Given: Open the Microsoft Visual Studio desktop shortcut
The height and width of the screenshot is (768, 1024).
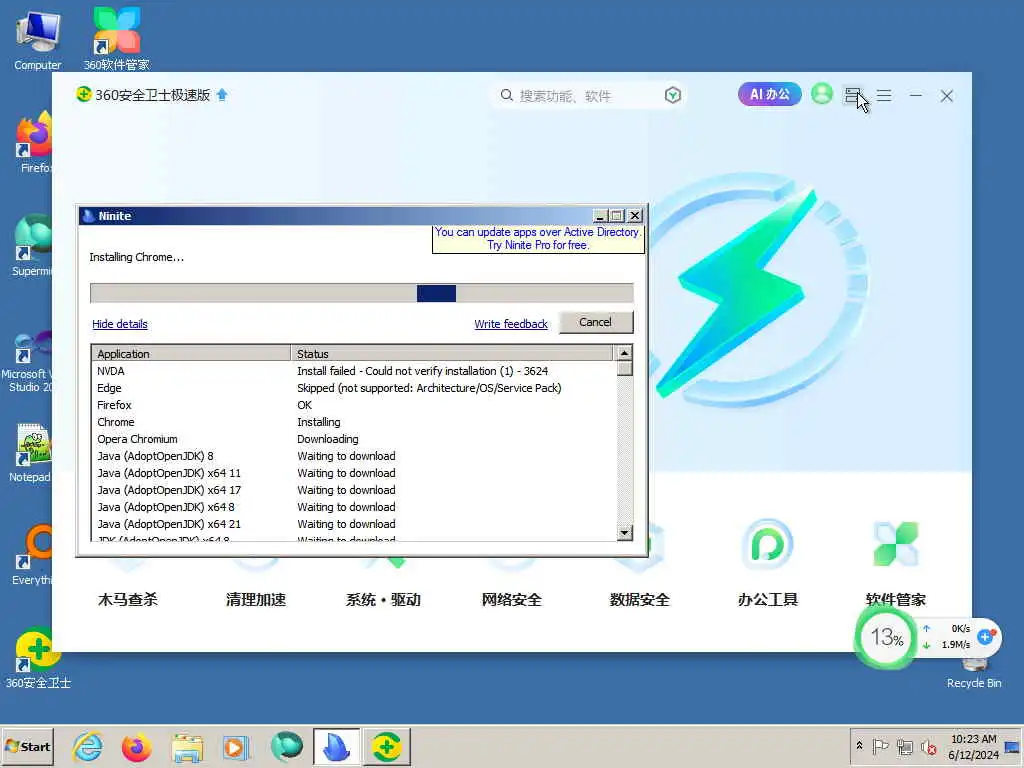Looking at the screenshot, I should pyautogui.click(x=27, y=361).
